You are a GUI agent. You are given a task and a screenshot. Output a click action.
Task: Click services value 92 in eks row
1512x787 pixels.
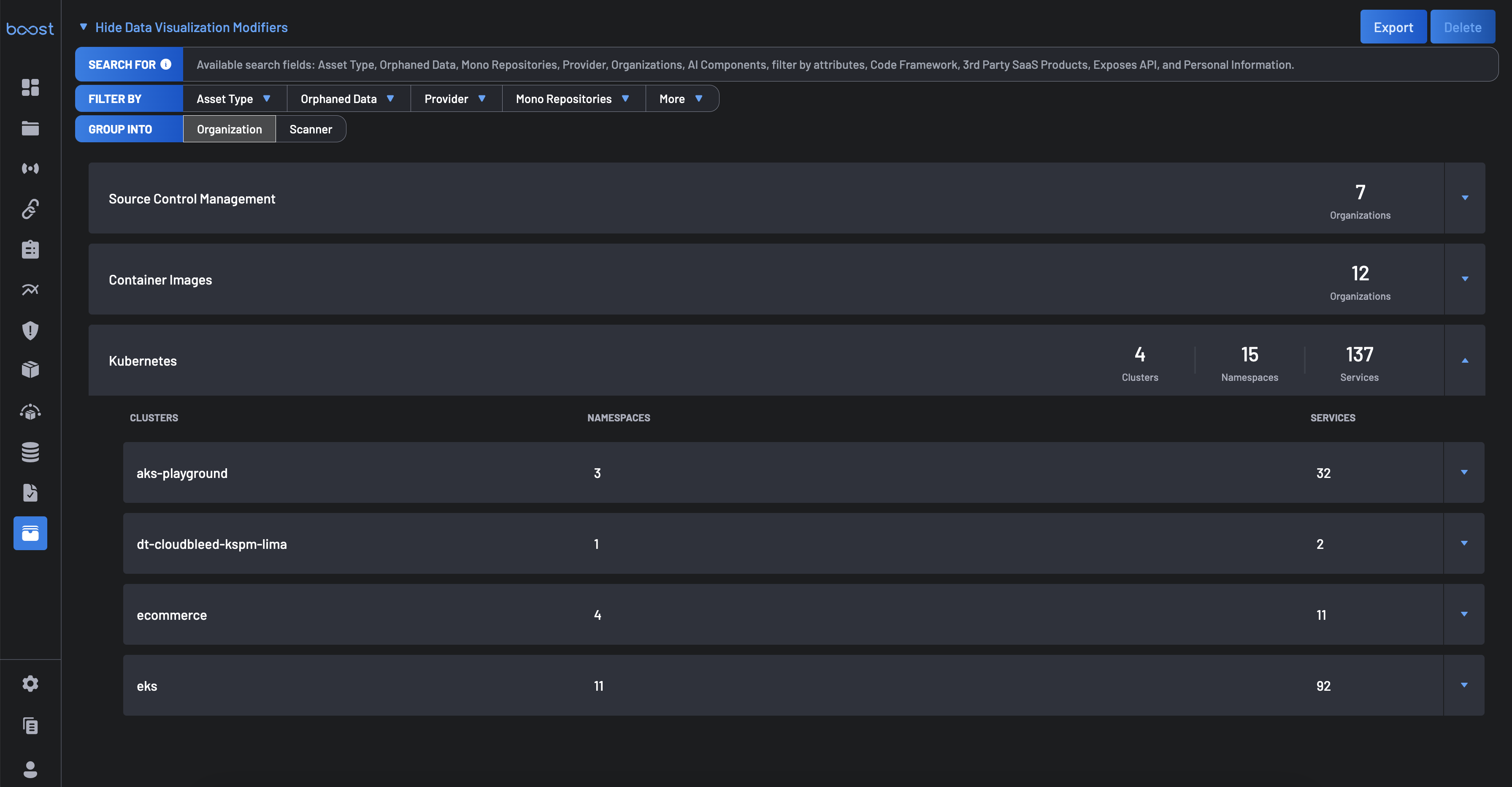tap(1324, 686)
